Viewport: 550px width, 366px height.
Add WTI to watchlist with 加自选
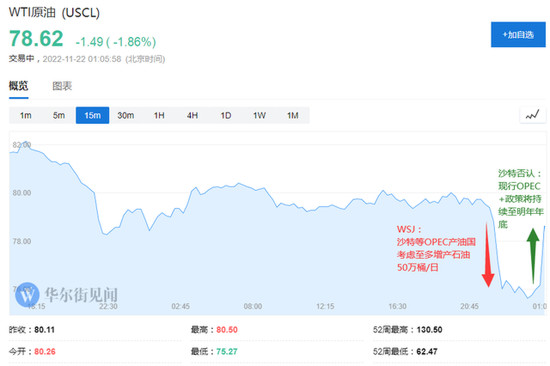(x=518, y=34)
